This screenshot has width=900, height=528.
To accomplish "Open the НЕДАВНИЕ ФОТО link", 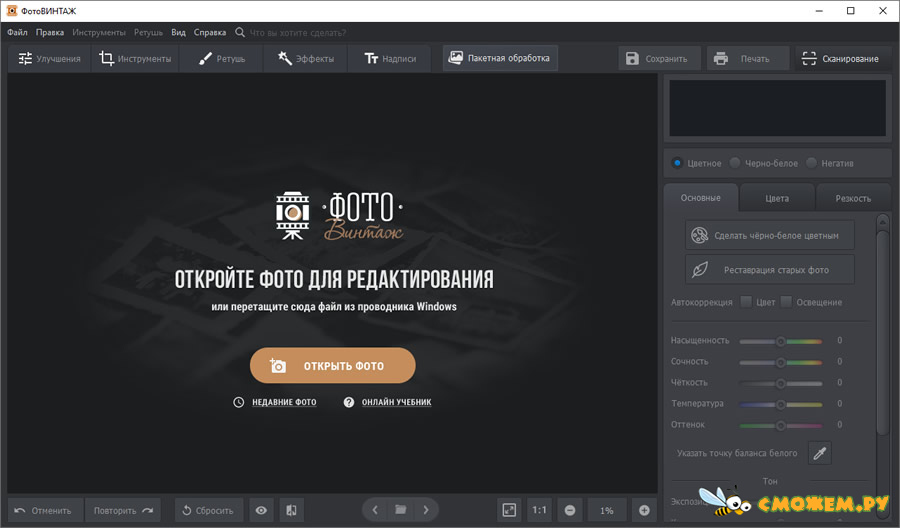I will [x=284, y=402].
